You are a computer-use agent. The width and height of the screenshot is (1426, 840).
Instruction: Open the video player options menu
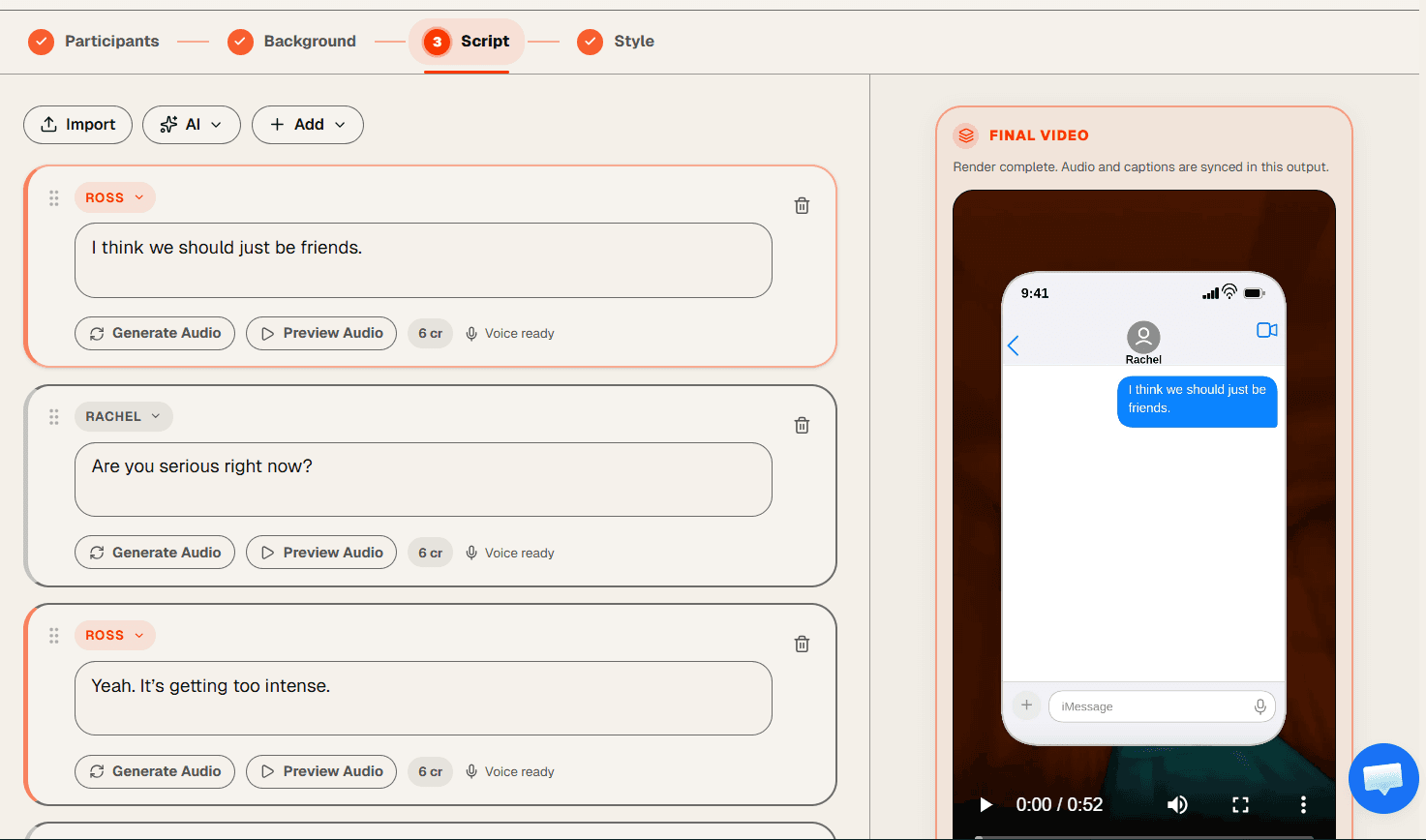pyautogui.click(x=1303, y=804)
